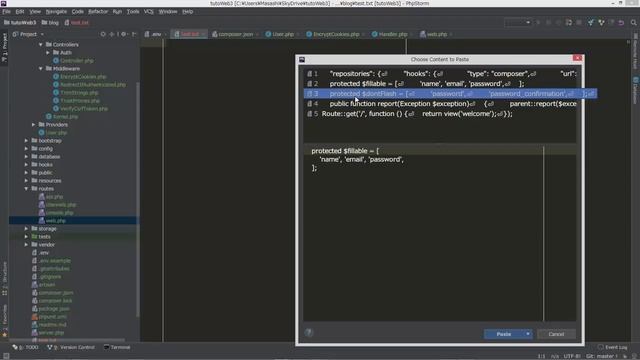Open the Refactor menu

coord(98,11)
